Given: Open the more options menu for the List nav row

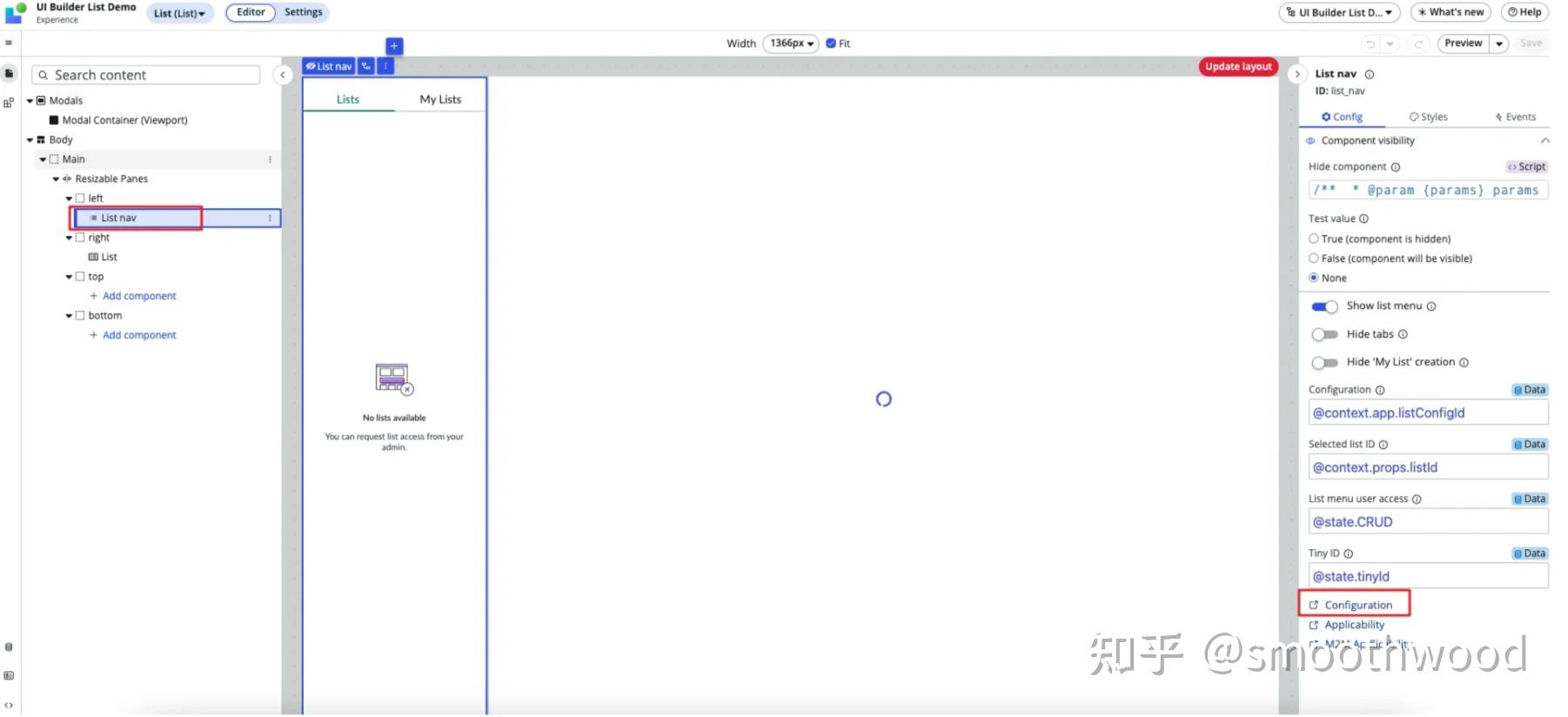Looking at the screenshot, I should point(270,218).
